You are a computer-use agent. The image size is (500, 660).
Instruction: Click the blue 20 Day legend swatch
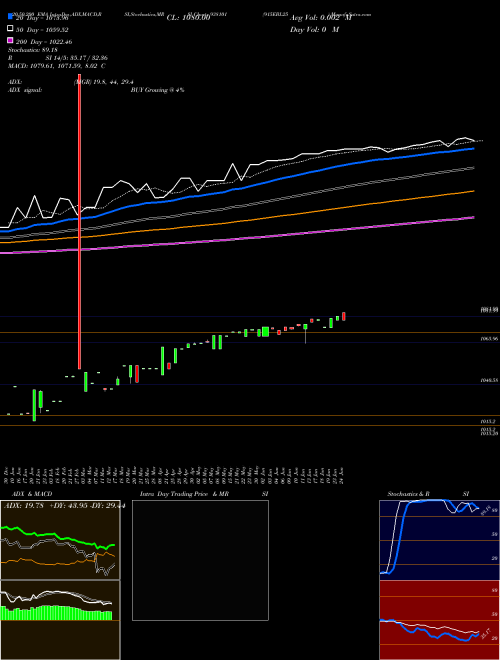10,17
